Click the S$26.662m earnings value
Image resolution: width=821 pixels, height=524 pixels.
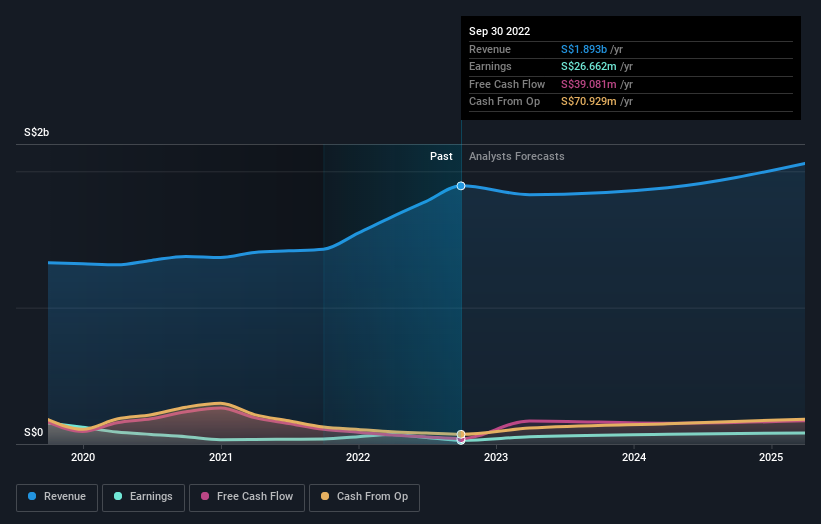pos(589,66)
